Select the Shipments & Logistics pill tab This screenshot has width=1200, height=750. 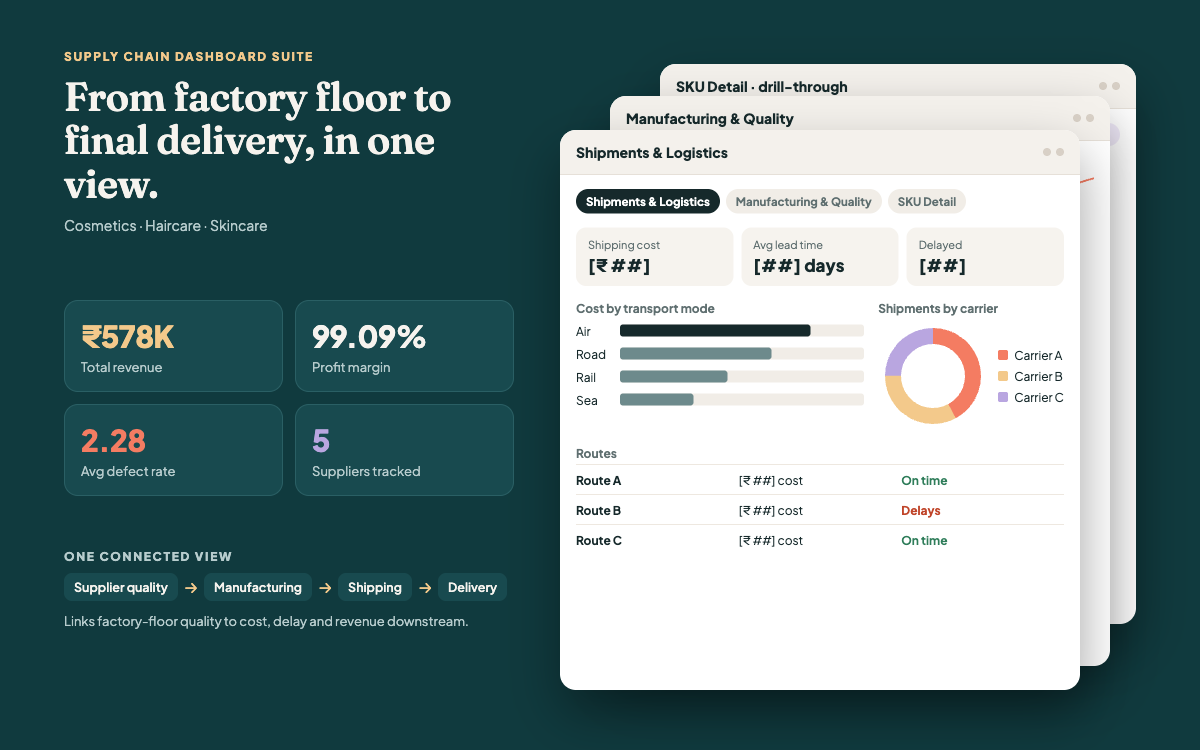point(648,201)
